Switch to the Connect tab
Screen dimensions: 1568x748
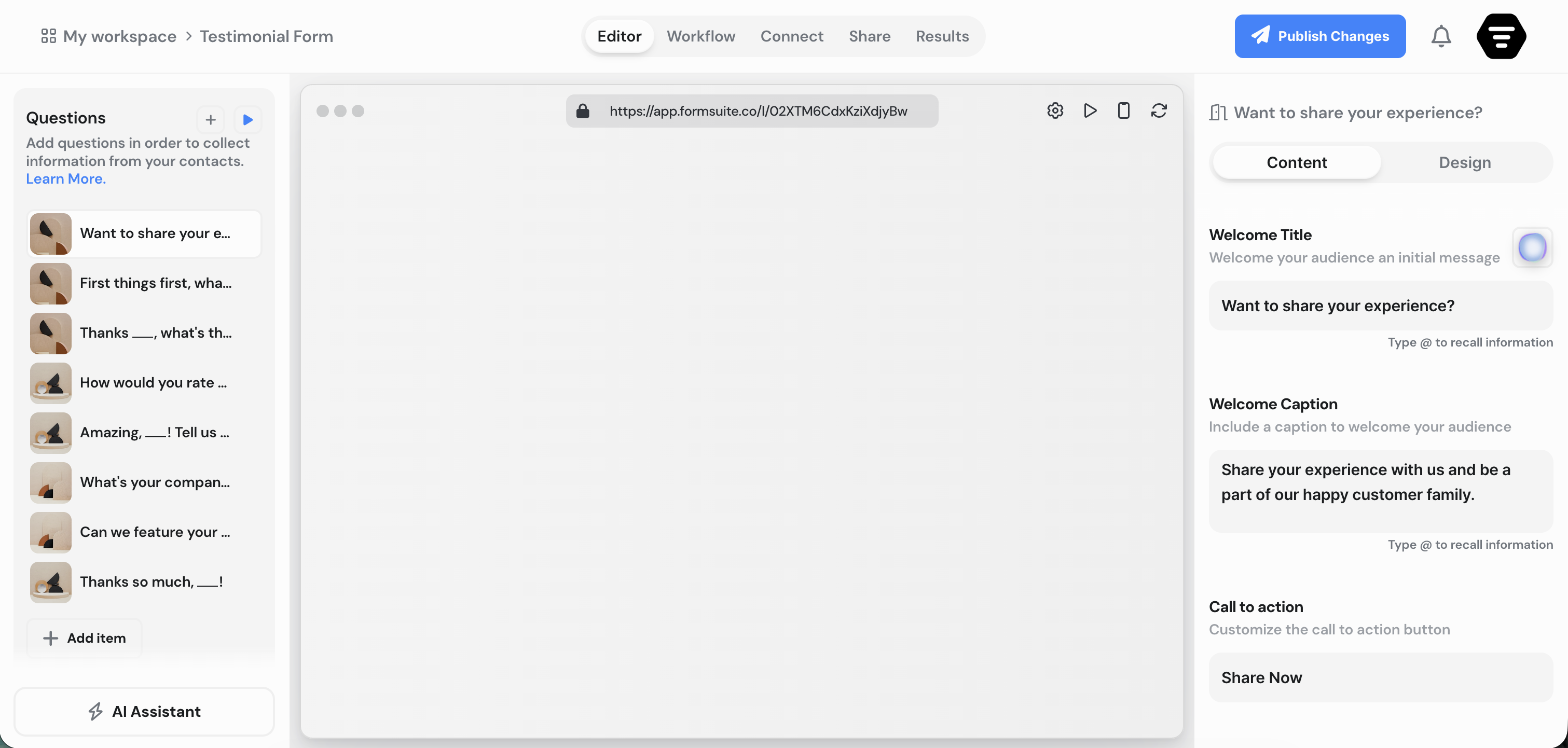pos(791,36)
